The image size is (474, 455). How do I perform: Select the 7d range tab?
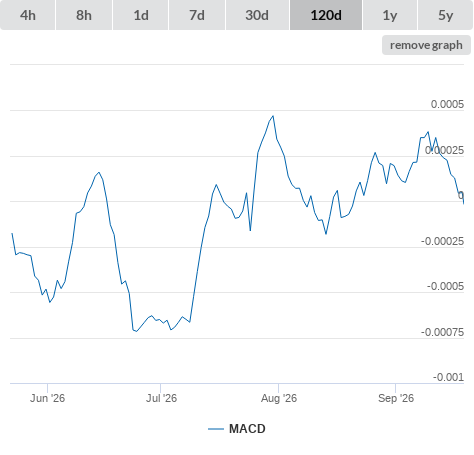197,15
